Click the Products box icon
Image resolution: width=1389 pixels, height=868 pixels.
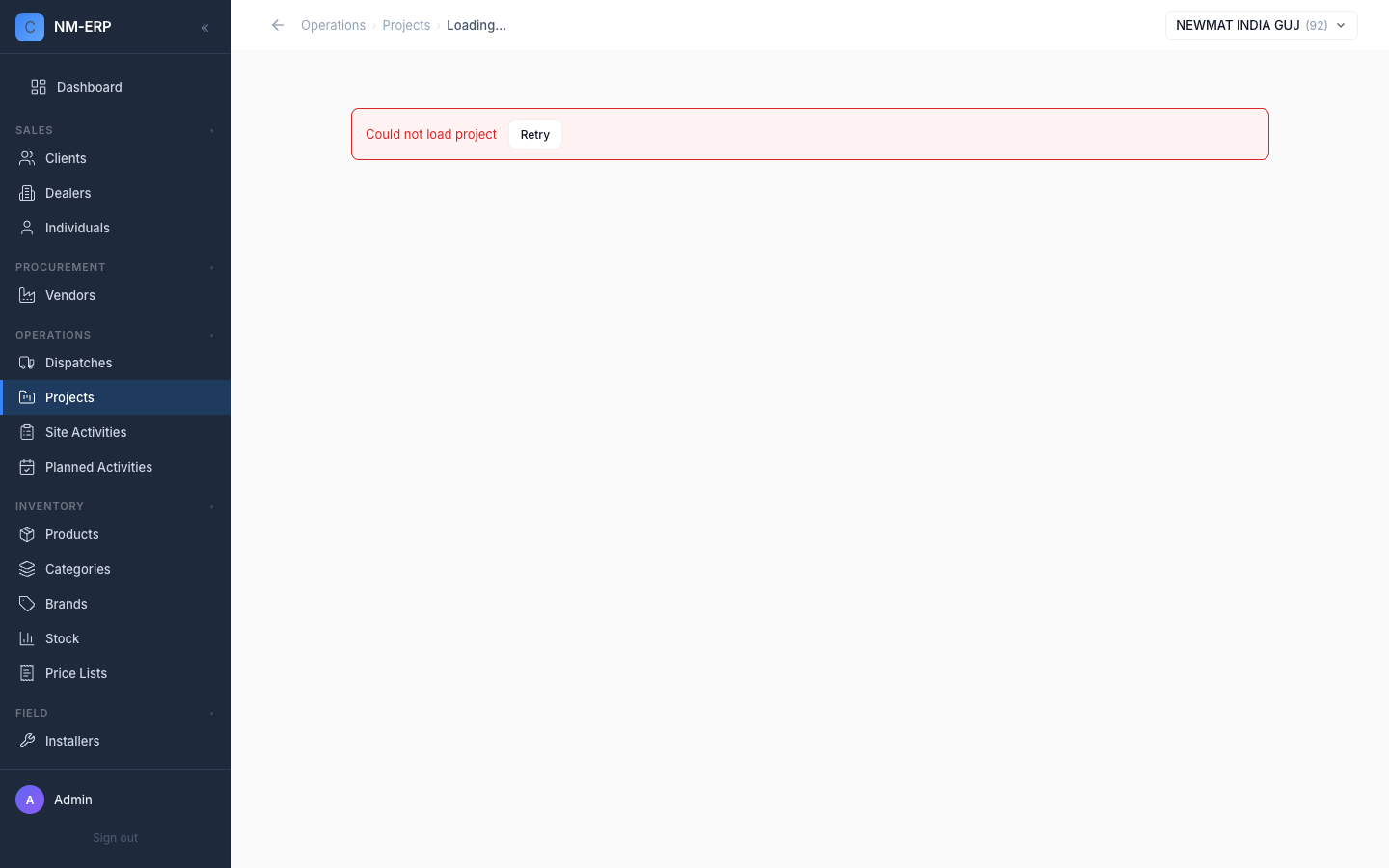coord(27,534)
